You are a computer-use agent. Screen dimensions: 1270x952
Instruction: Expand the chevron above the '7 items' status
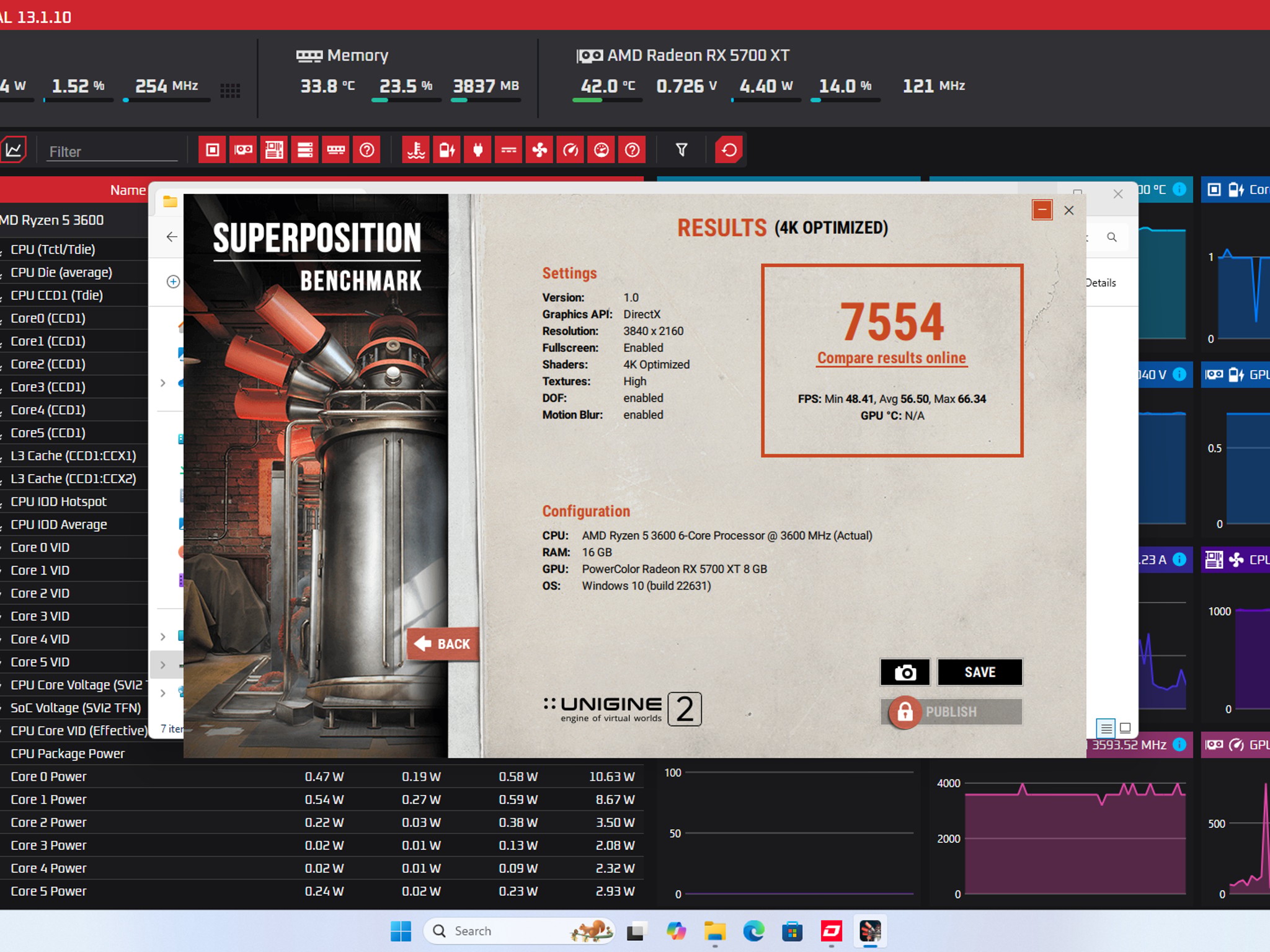click(x=163, y=693)
